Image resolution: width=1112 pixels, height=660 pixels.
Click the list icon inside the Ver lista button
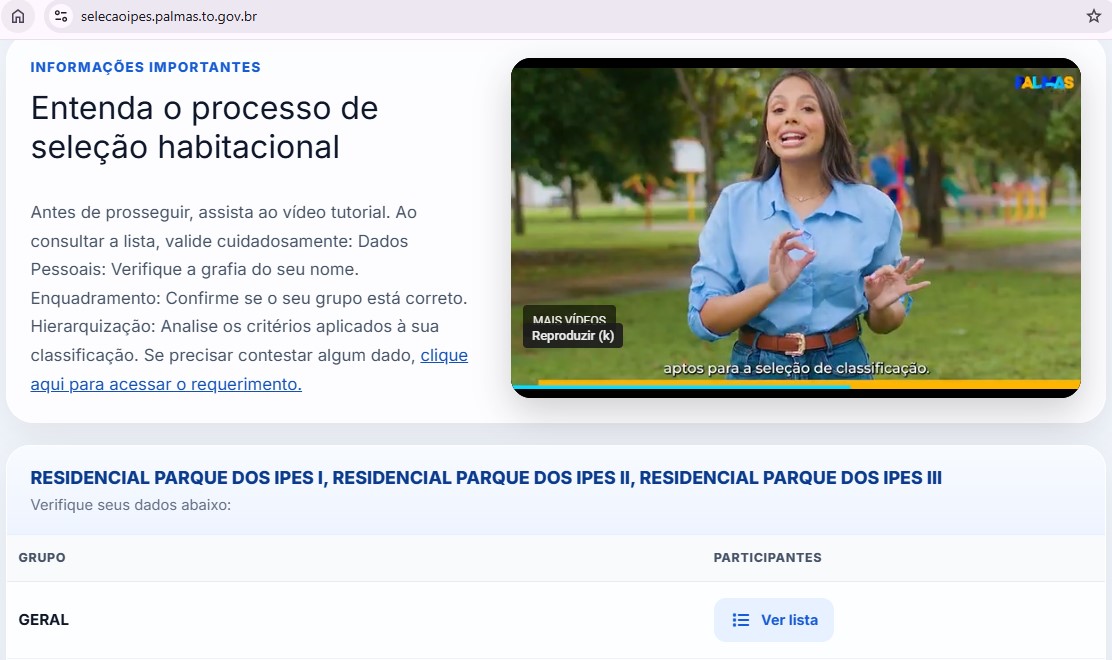(x=743, y=620)
